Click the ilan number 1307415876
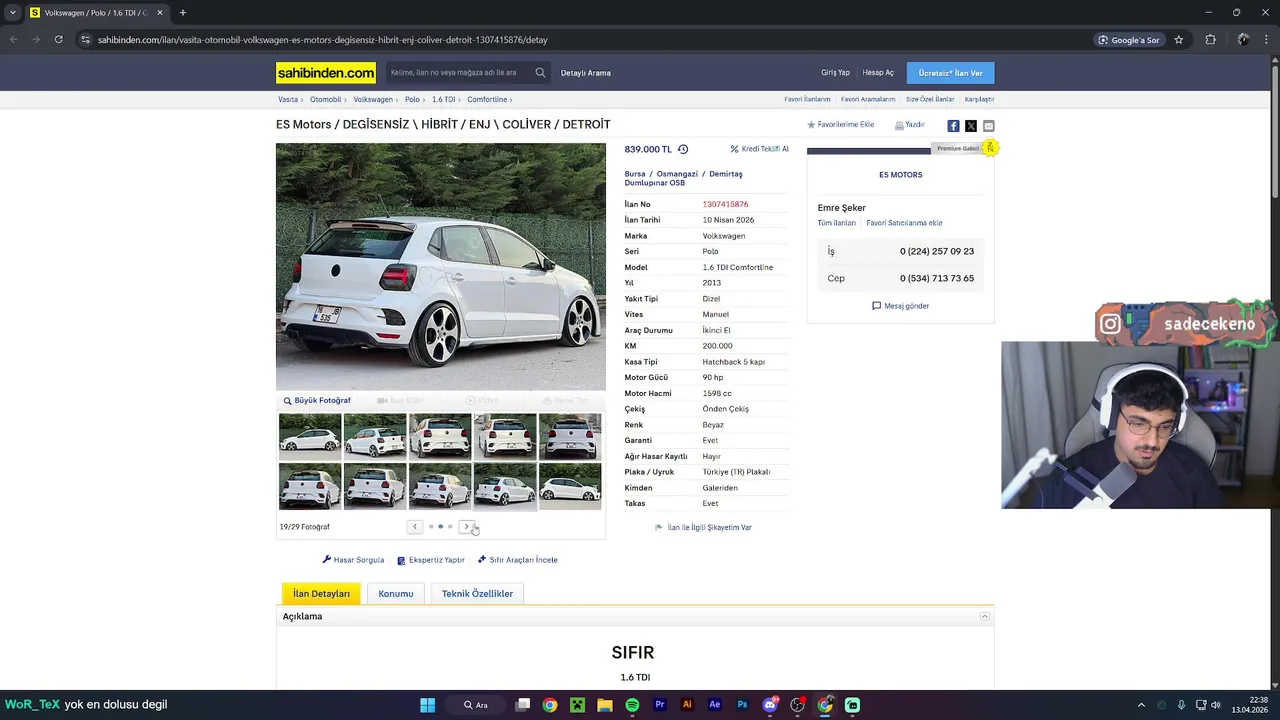Viewport: 1280px width, 720px height. pos(725,204)
